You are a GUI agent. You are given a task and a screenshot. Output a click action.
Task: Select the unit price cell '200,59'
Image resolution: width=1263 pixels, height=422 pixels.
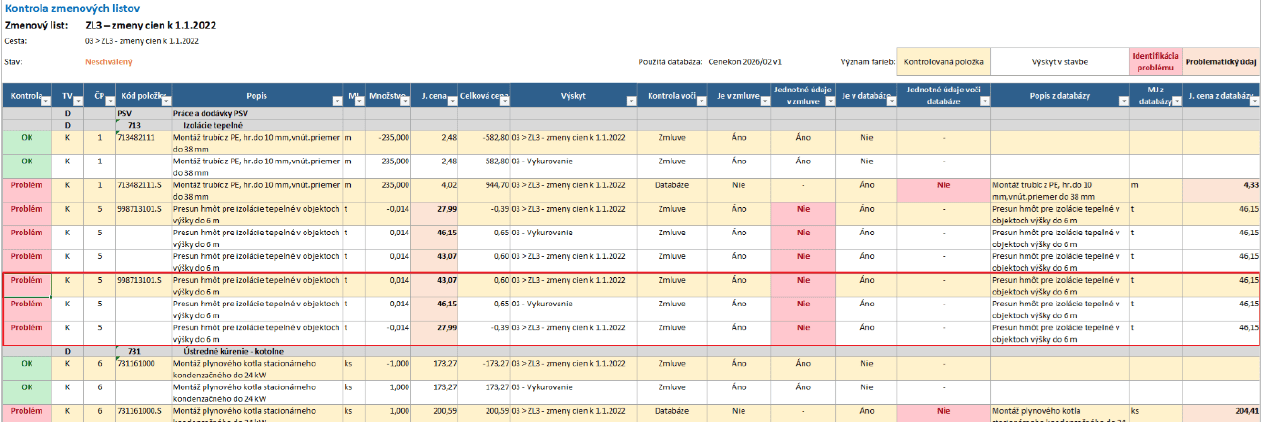pyautogui.click(x=435, y=413)
